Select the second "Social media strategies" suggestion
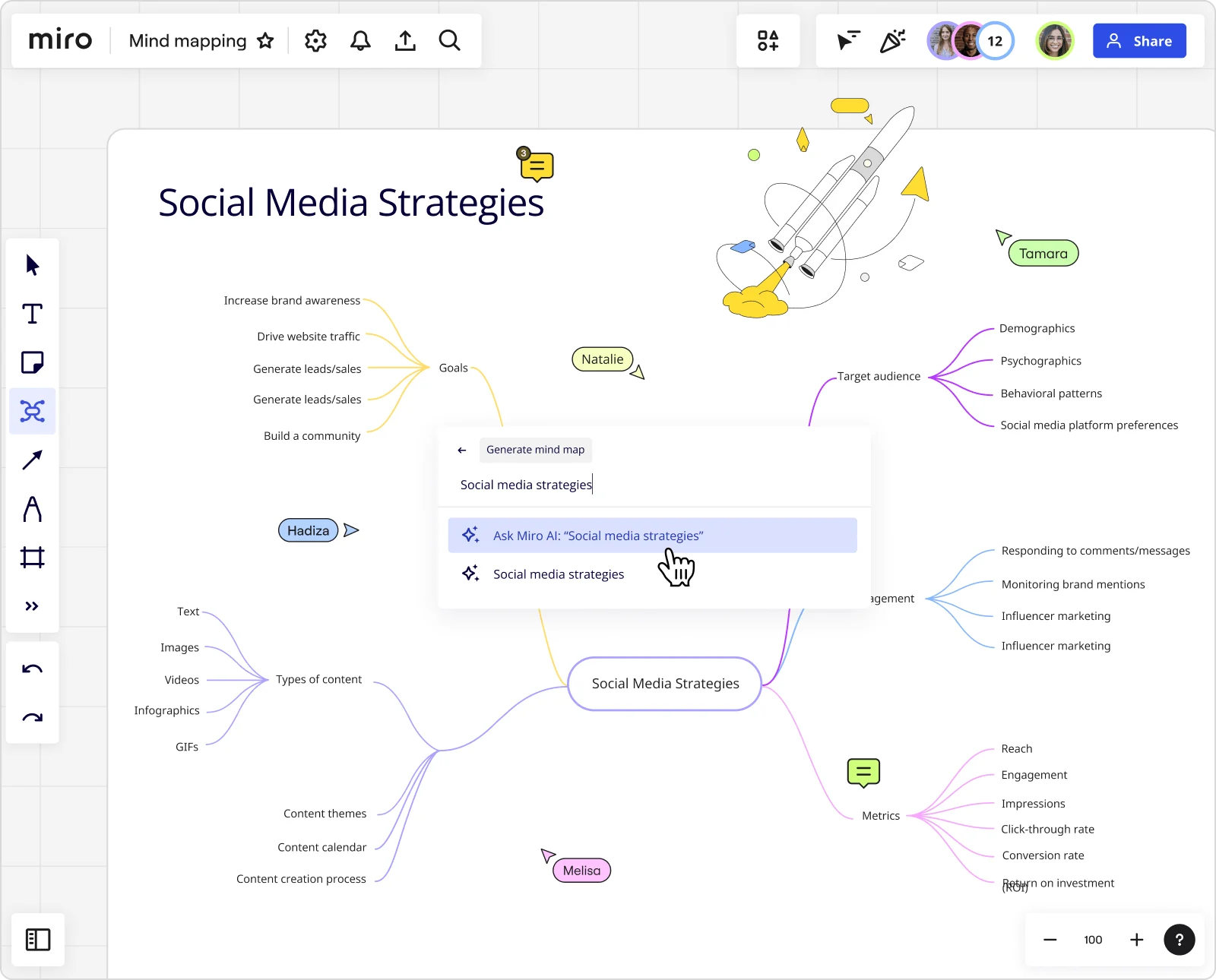The width and height of the screenshot is (1216, 980). pyautogui.click(x=559, y=574)
